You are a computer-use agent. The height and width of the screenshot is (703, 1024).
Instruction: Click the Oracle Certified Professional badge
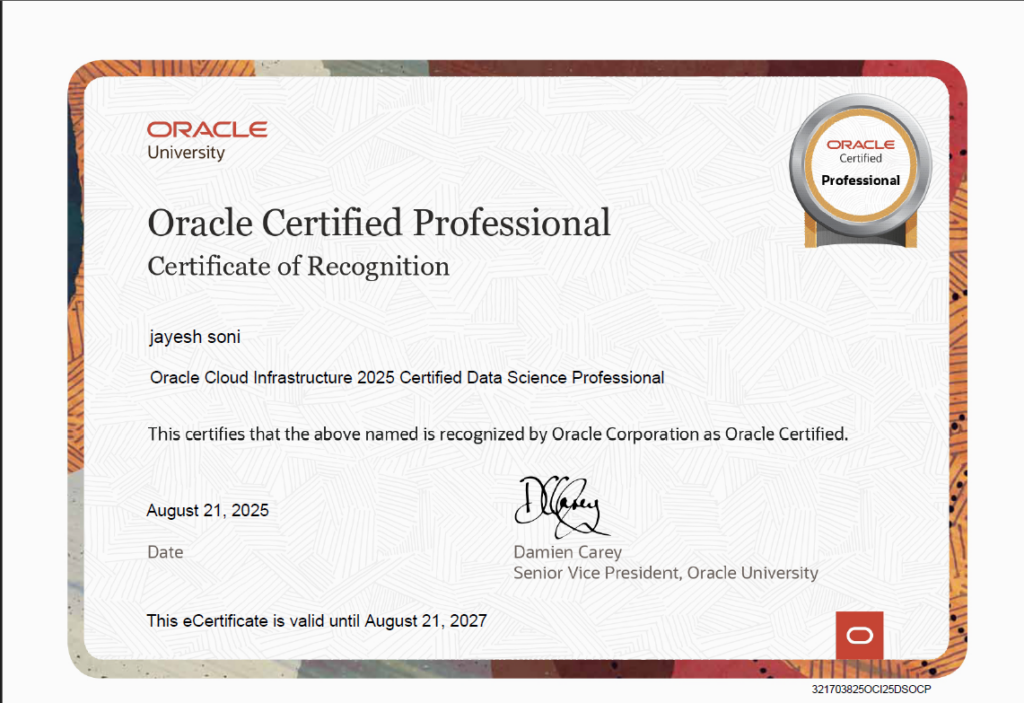(x=861, y=171)
